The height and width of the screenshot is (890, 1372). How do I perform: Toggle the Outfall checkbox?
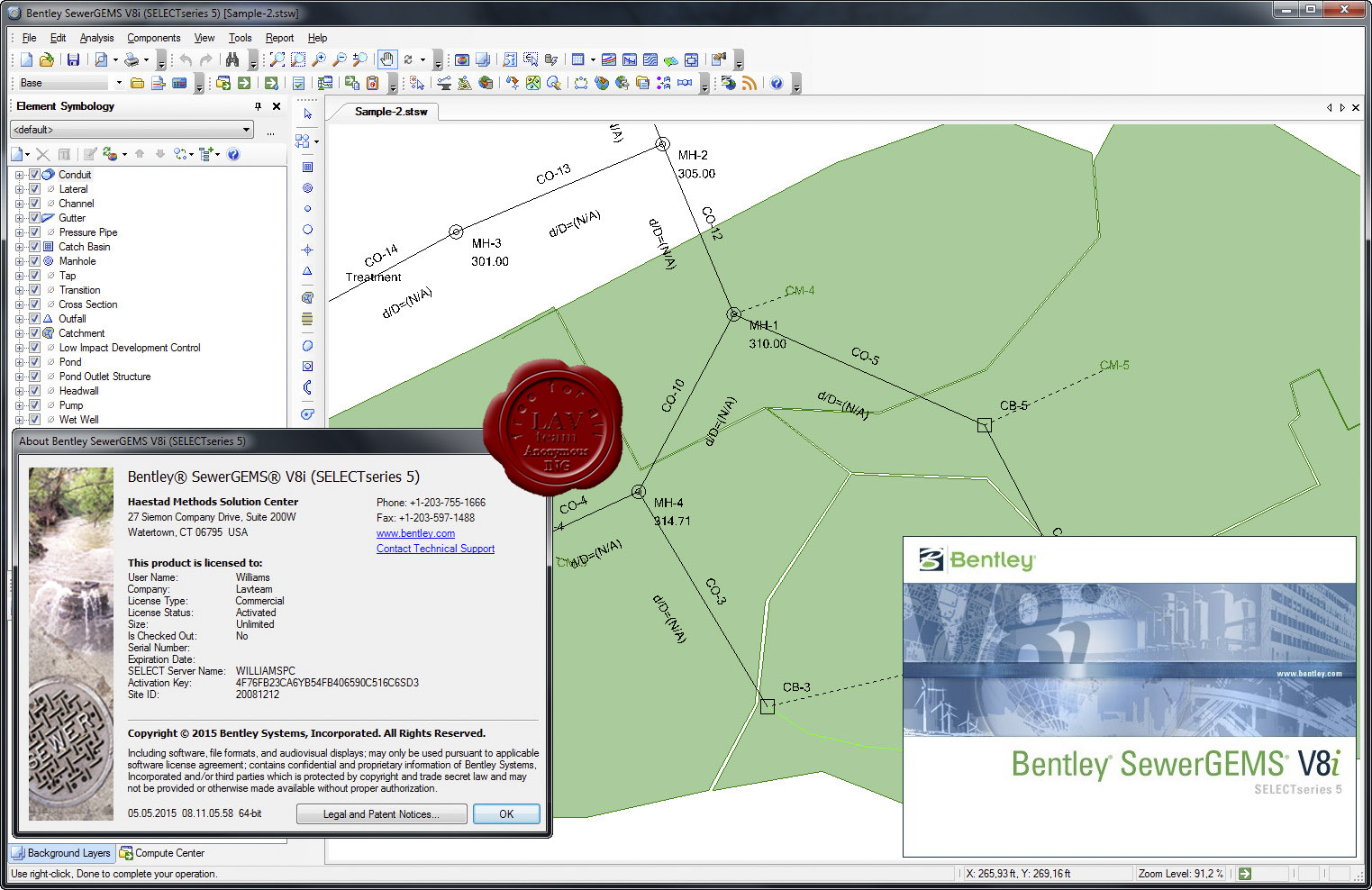(x=34, y=319)
